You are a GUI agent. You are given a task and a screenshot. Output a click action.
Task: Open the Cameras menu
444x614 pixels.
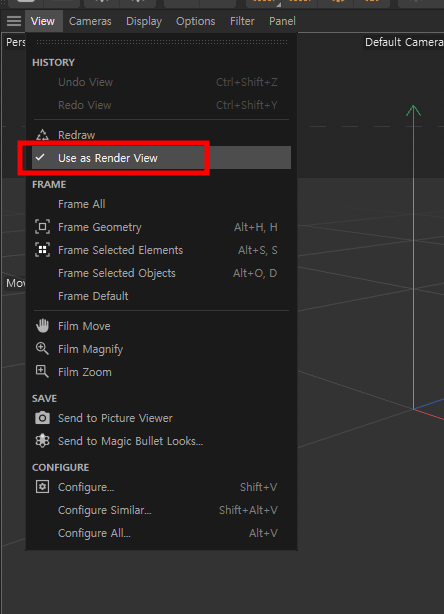[x=90, y=21]
